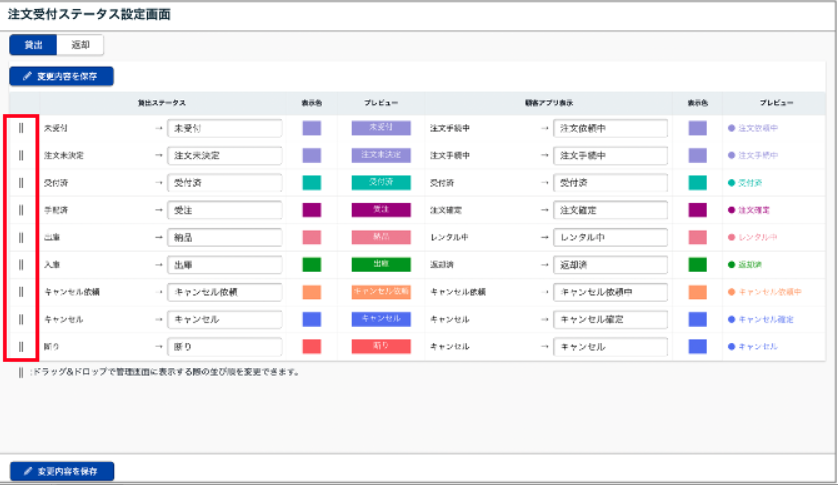Select the 貸出 tab
Viewport: 838px width, 485px height.
[x=33, y=45]
